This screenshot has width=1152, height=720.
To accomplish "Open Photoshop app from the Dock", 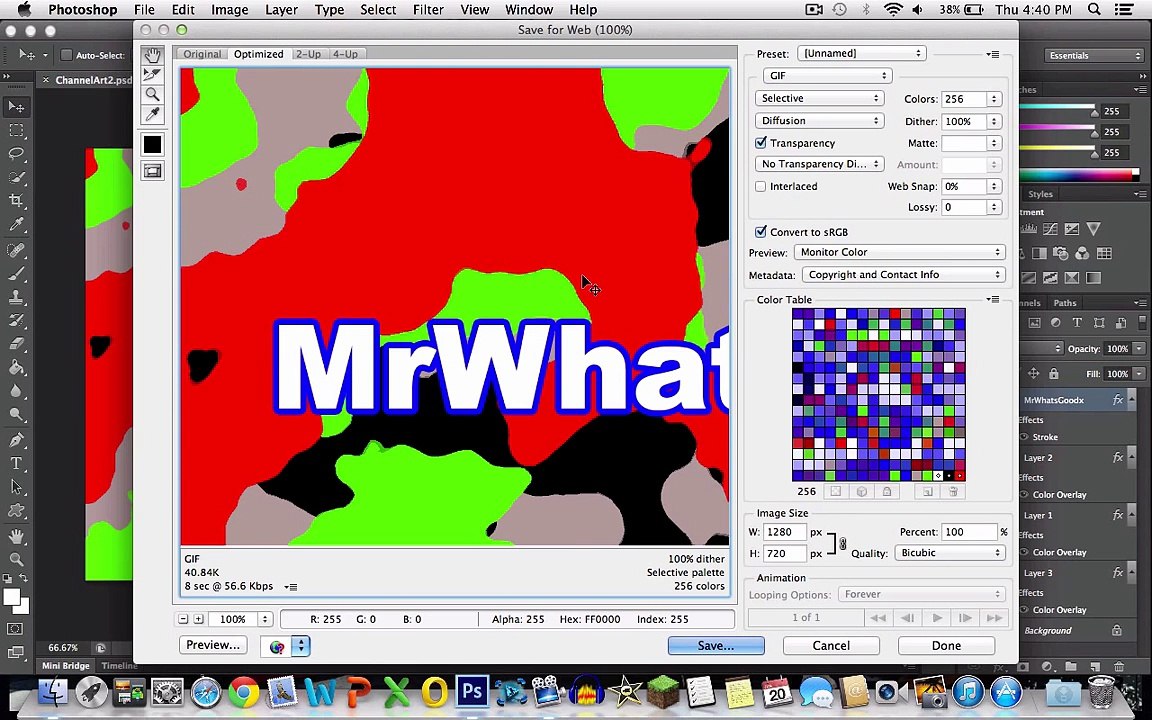I will (x=472, y=691).
